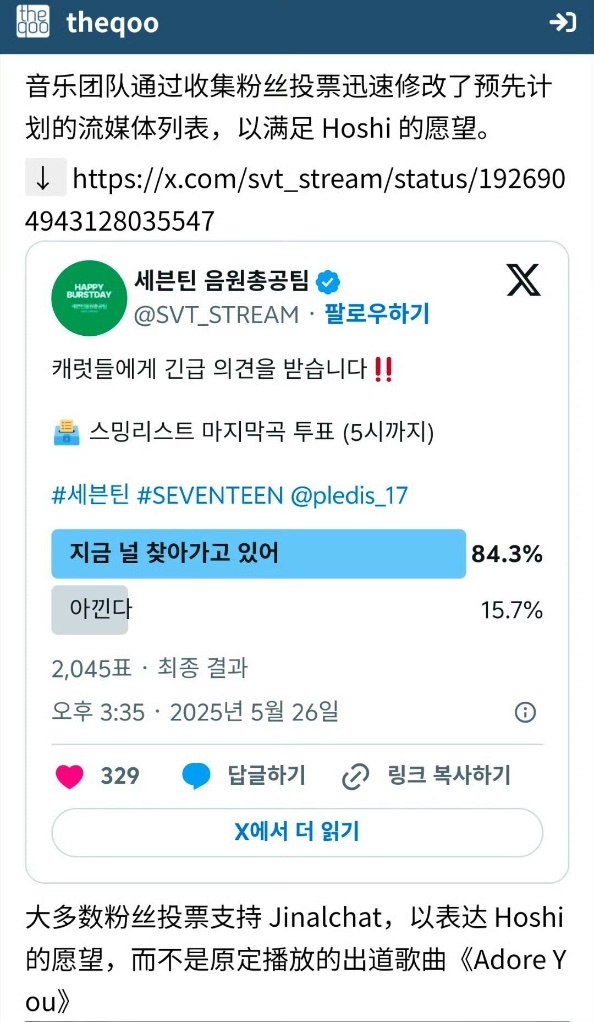Screen dimensions: 594x1022
Task: Click the blue verified badge
Action: point(329,282)
